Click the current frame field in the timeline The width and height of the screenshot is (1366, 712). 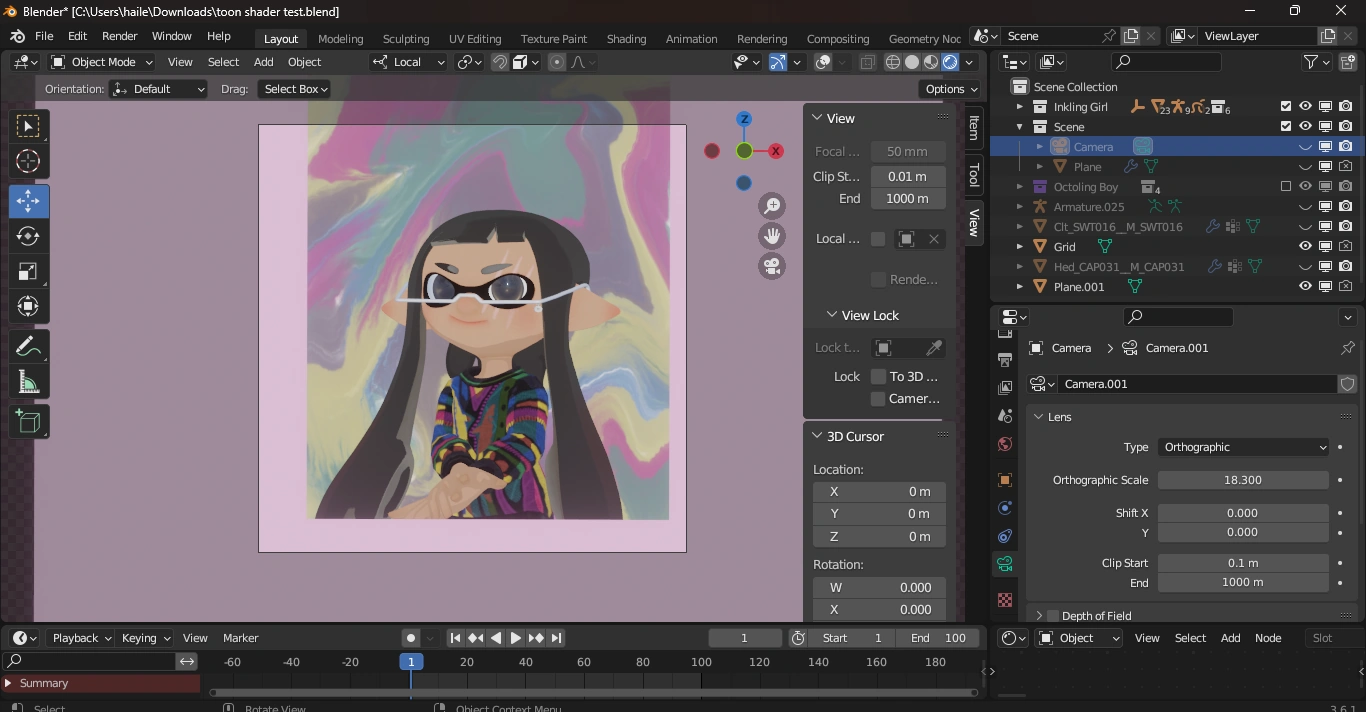click(745, 638)
